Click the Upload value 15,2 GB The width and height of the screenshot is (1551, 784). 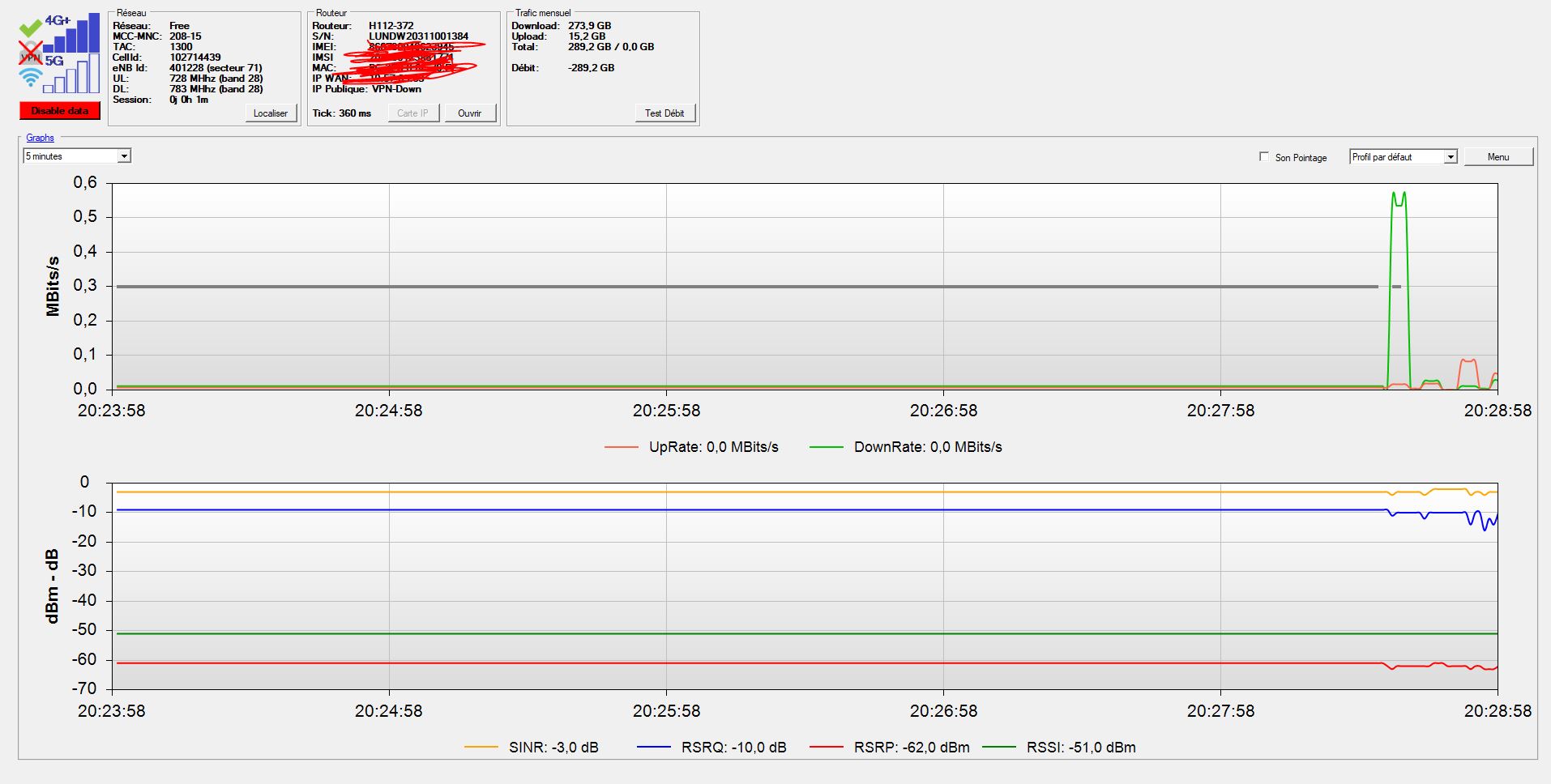(587, 36)
